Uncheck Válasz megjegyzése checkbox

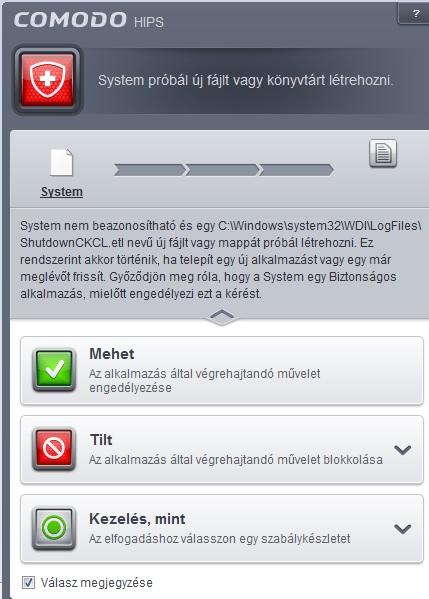coord(28,583)
